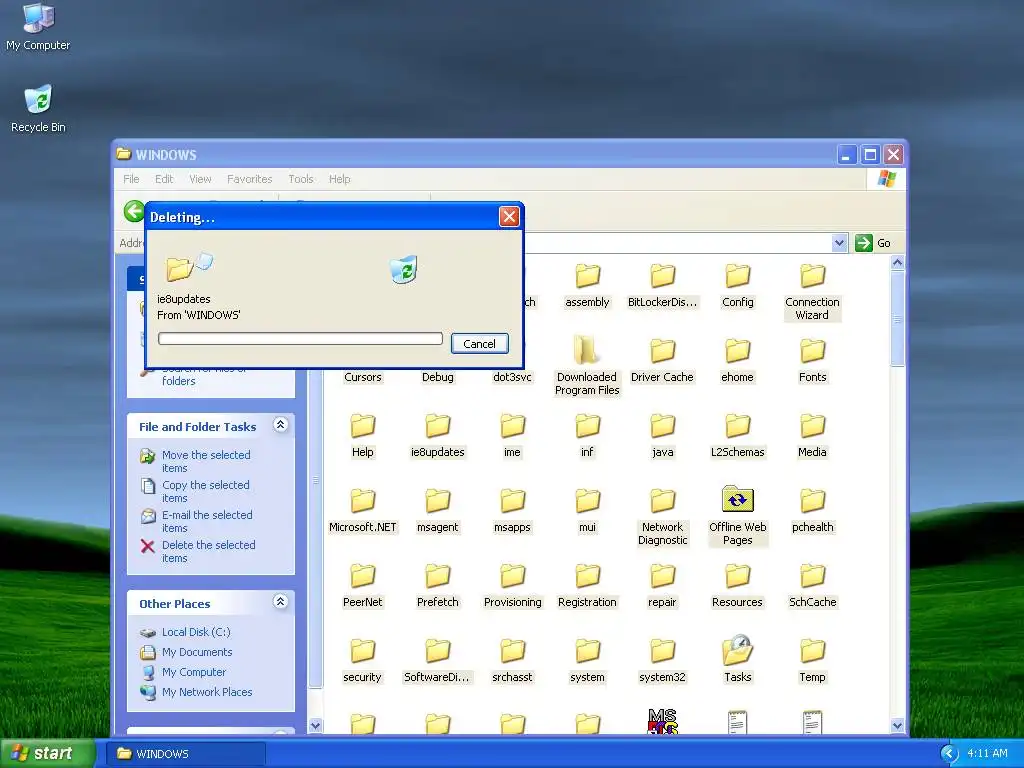Select the Offline Web Pages folder

click(x=737, y=516)
